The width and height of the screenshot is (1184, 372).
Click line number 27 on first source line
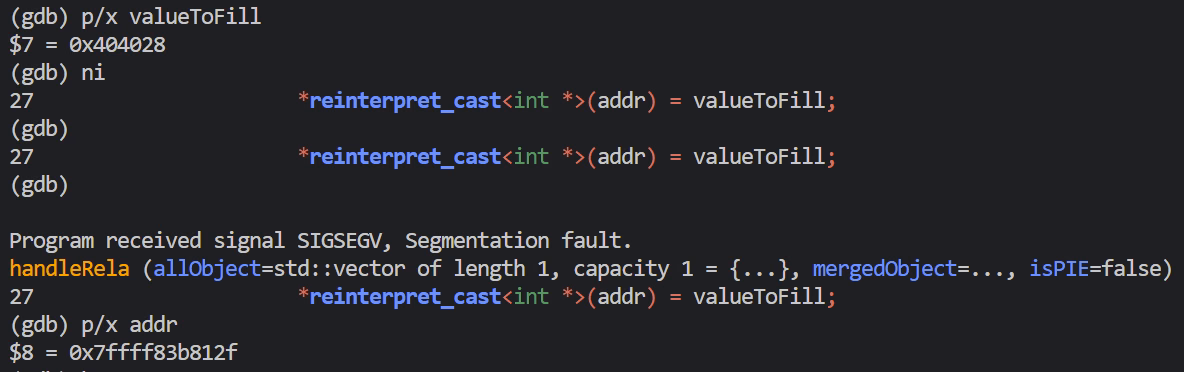pyautogui.click(x=20, y=102)
